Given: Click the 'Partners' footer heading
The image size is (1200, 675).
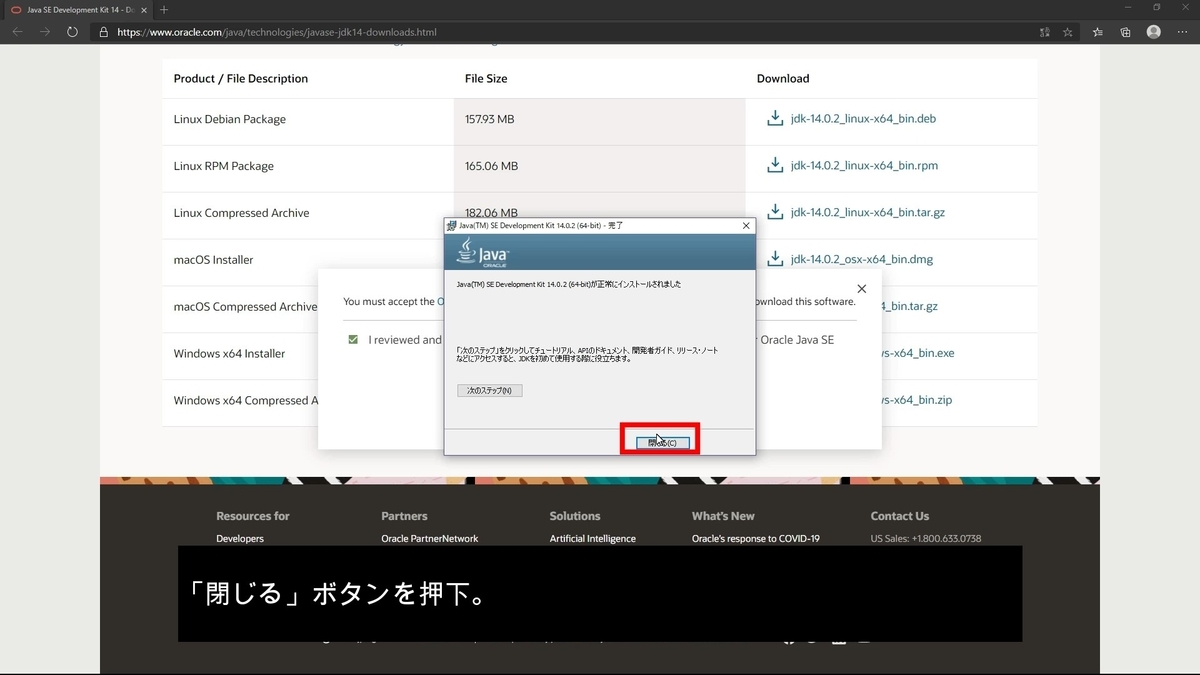Looking at the screenshot, I should coord(404,516).
